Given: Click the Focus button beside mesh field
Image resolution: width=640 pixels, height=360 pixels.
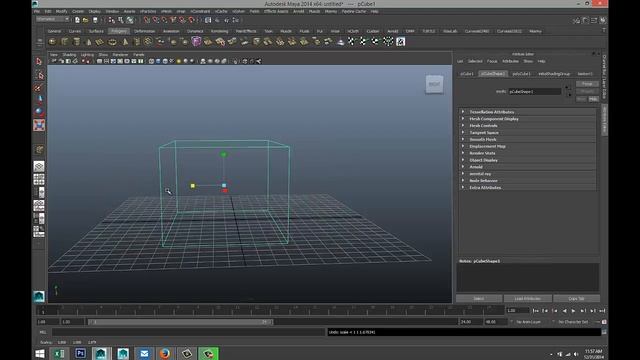Looking at the screenshot, I should [587, 84].
